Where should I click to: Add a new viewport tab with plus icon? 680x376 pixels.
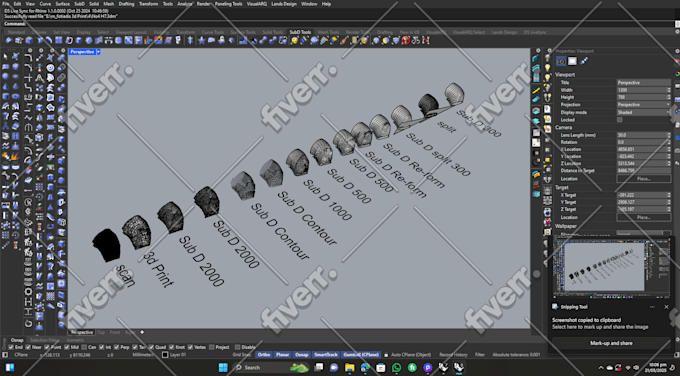click(142, 332)
